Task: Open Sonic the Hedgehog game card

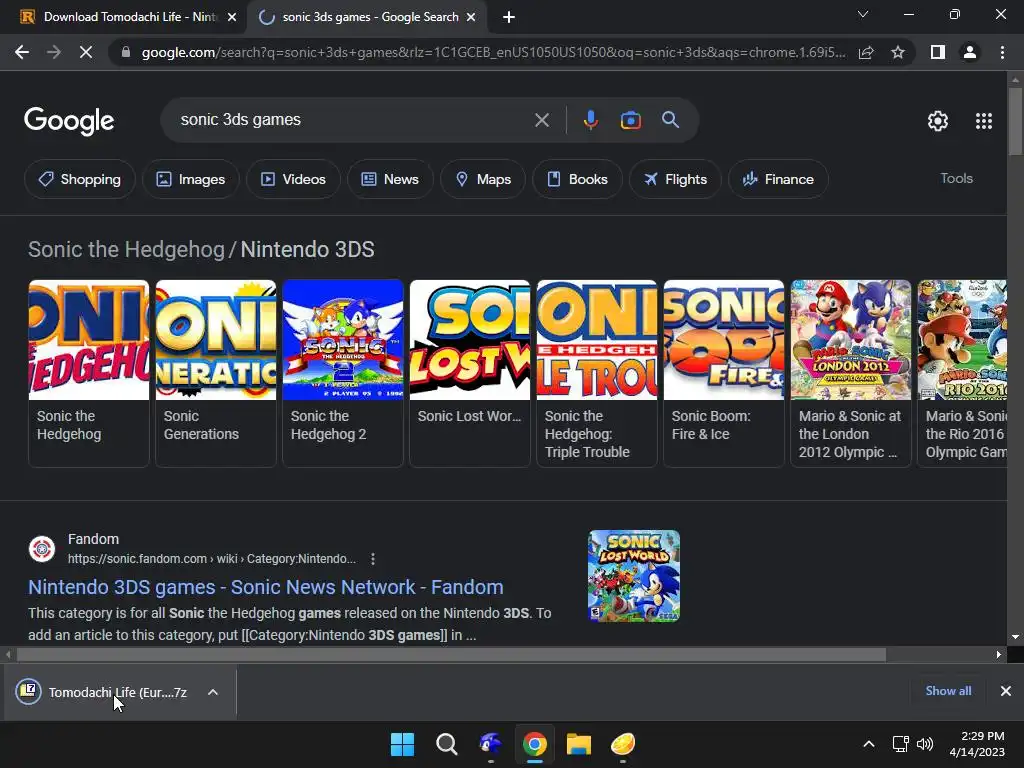Action: 89,373
